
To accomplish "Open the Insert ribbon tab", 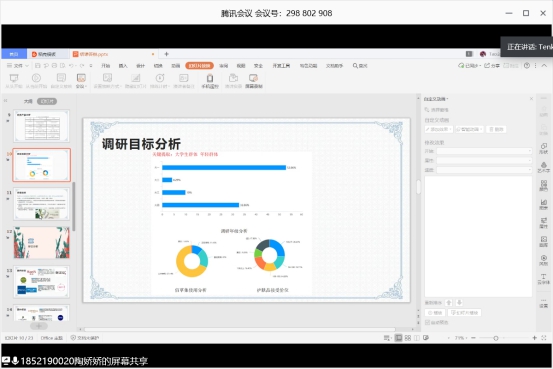I will click(x=123, y=66).
